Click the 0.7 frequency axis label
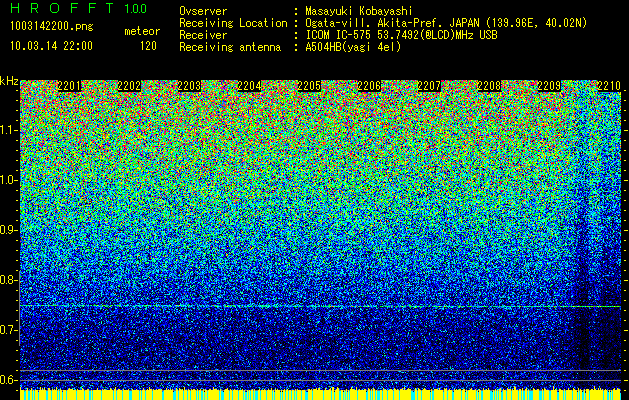This screenshot has width=629, height=400. [x=9, y=330]
